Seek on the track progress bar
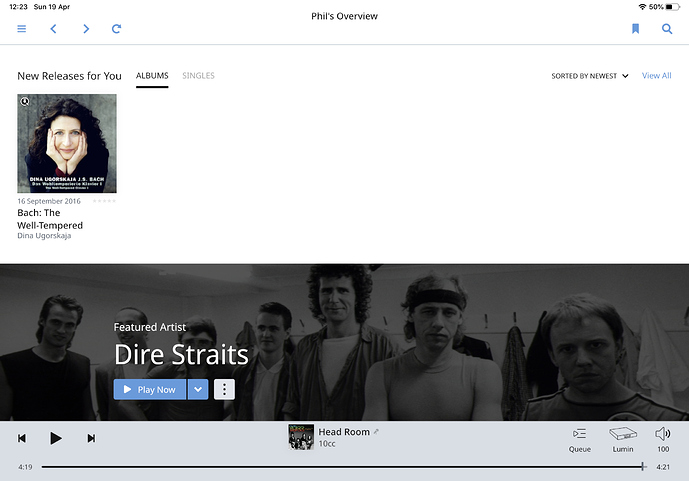The height and width of the screenshot is (481, 689). click(x=344, y=467)
